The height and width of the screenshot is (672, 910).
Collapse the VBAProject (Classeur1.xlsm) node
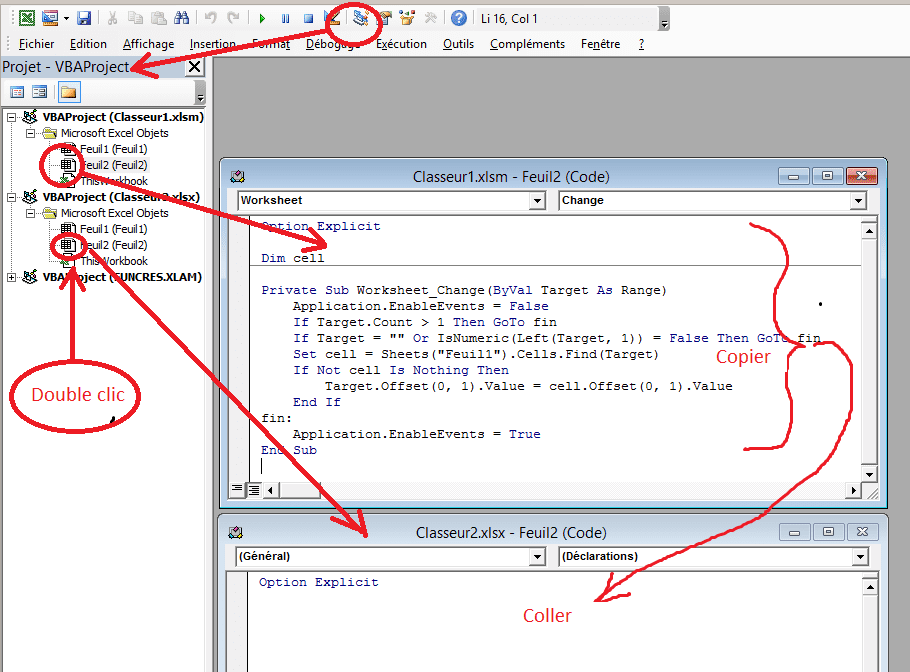pyautogui.click(x=12, y=117)
